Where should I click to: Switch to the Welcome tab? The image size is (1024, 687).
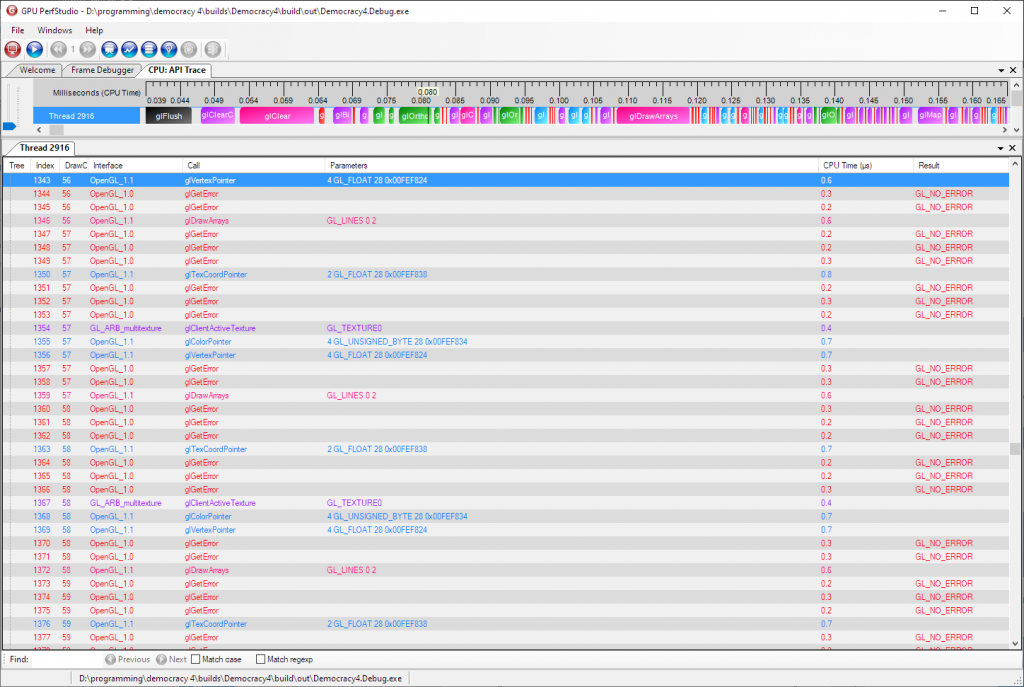(x=37, y=70)
